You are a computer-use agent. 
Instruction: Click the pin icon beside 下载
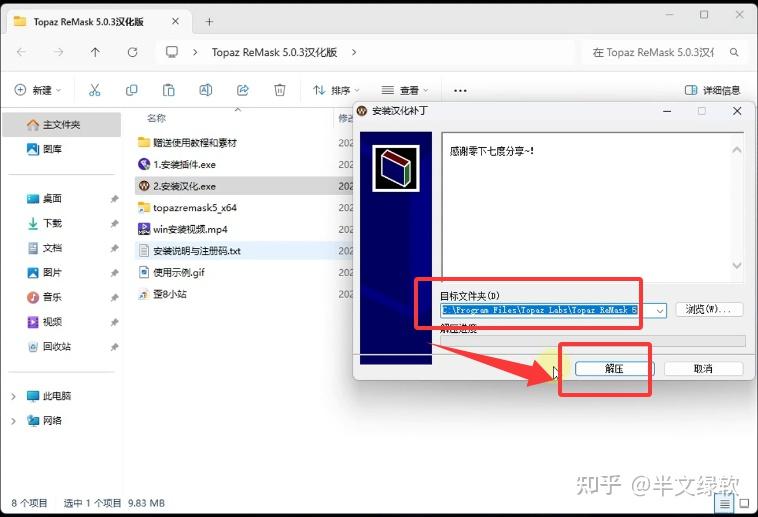coord(114,223)
